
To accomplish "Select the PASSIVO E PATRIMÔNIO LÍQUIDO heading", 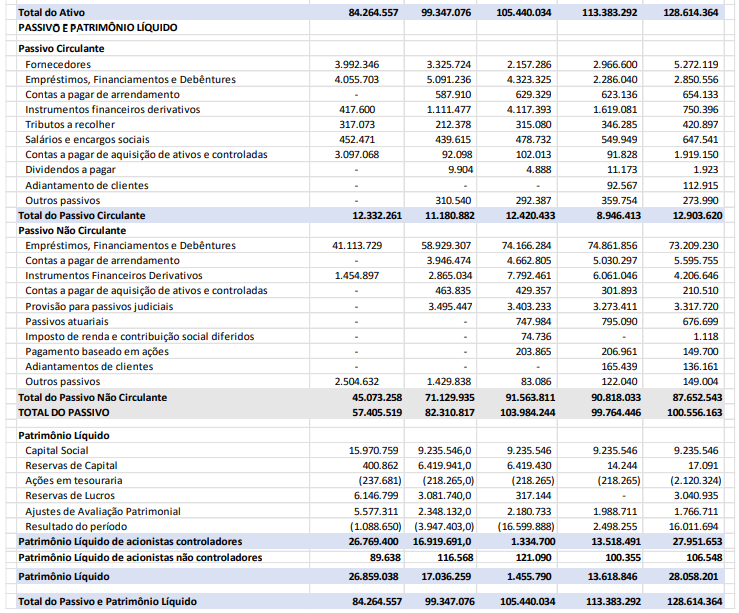I will (x=98, y=28).
